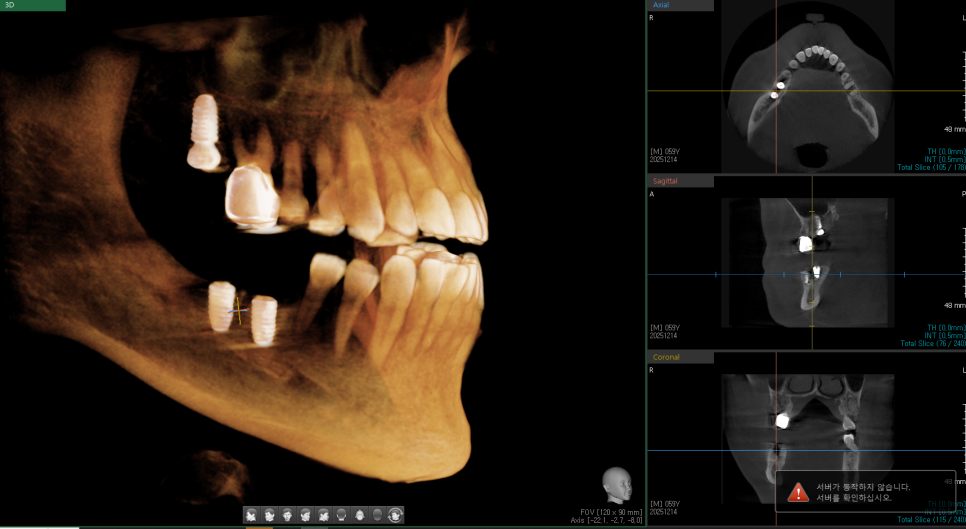Click the rotating head auto-spin icon

395,515
